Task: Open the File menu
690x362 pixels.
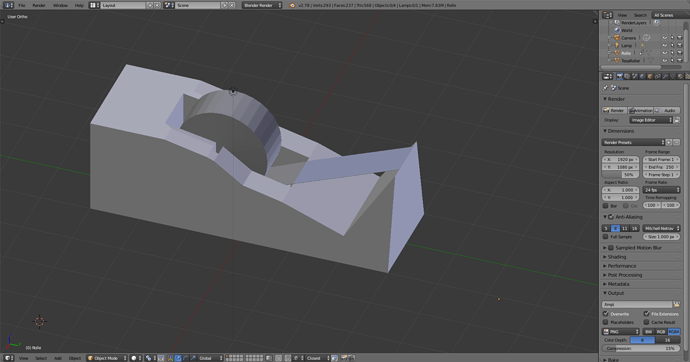Action: click(22, 5)
